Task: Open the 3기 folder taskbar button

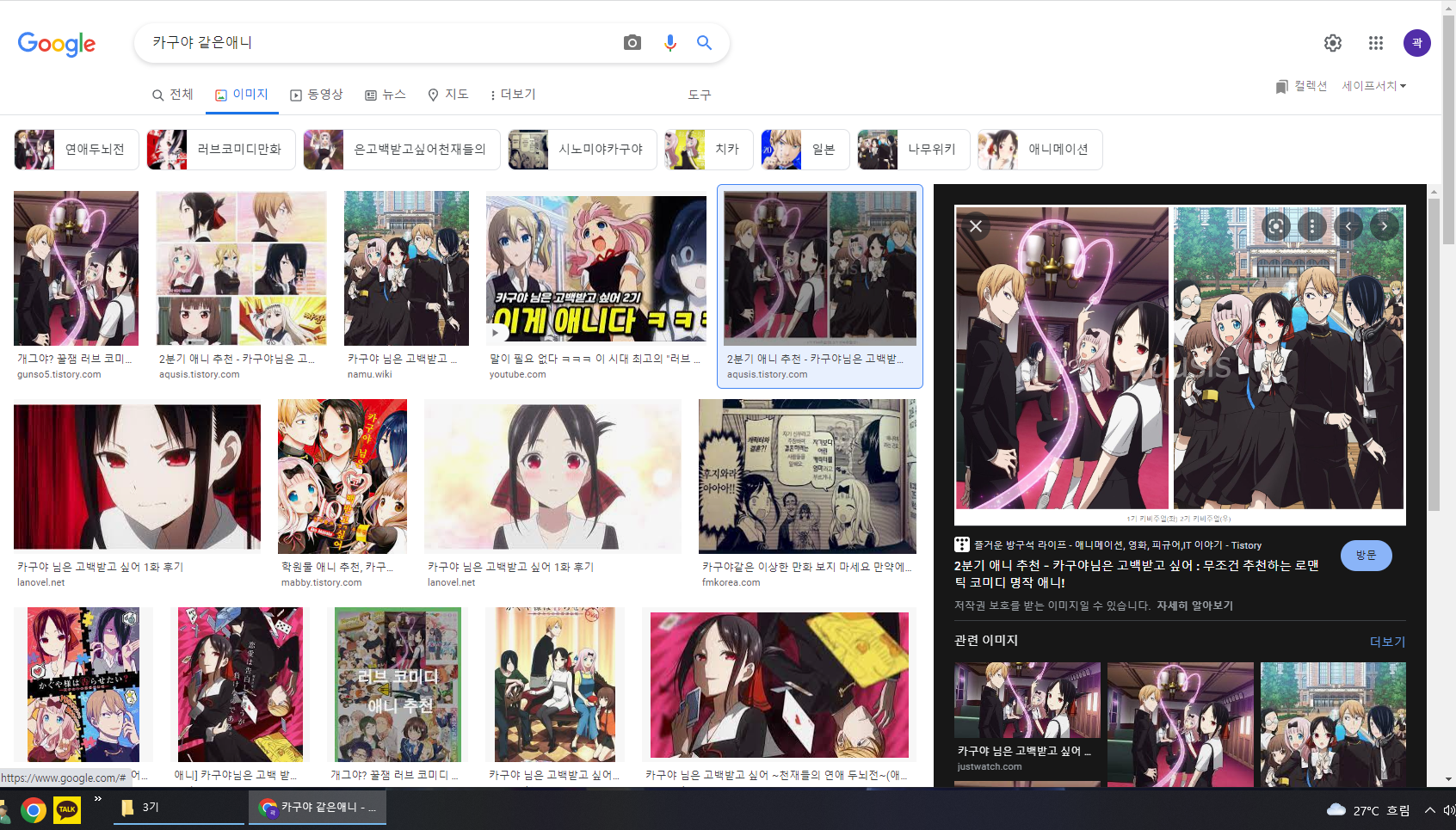Action: click(180, 808)
